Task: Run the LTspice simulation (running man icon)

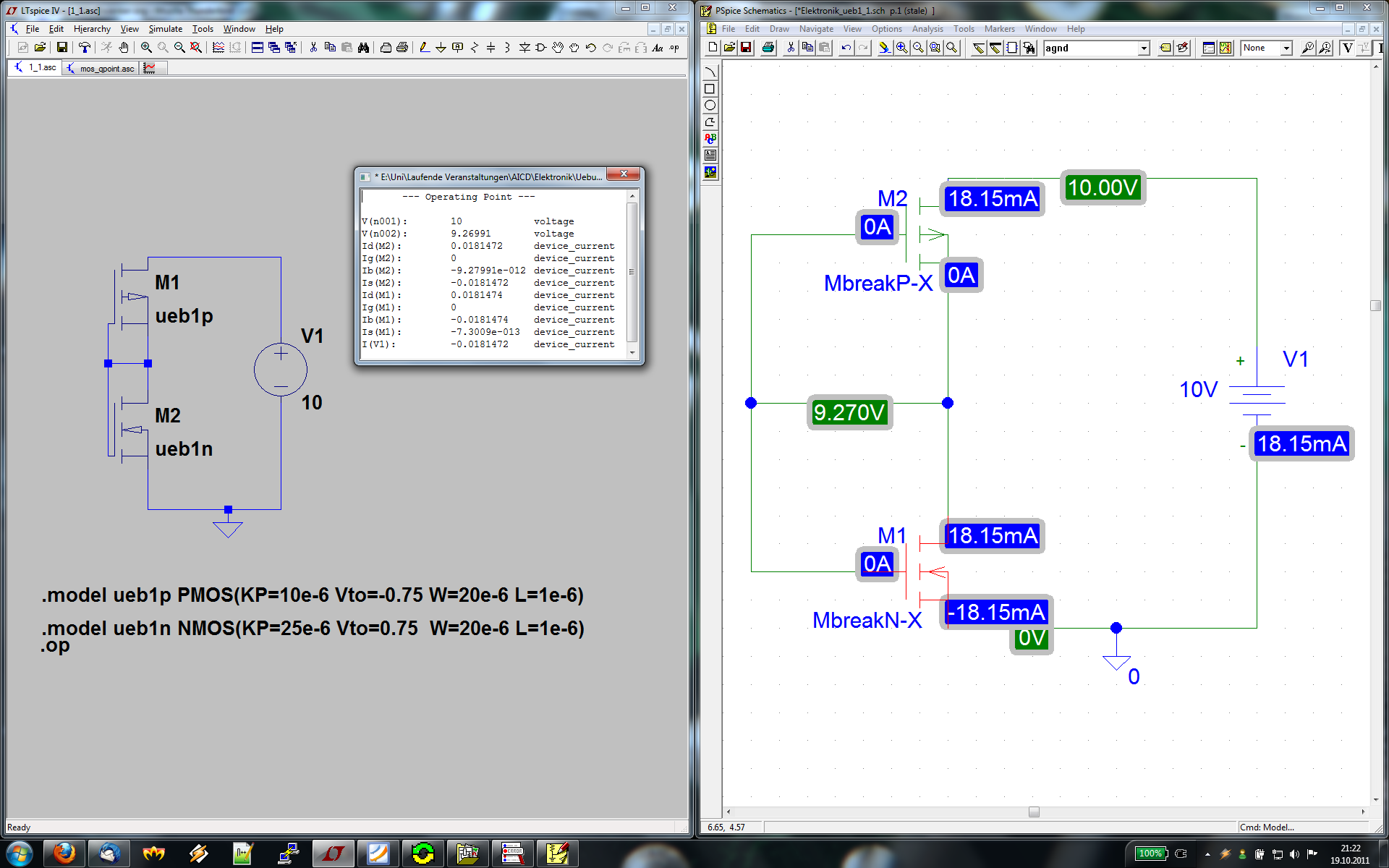Action: pyautogui.click(x=106, y=47)
